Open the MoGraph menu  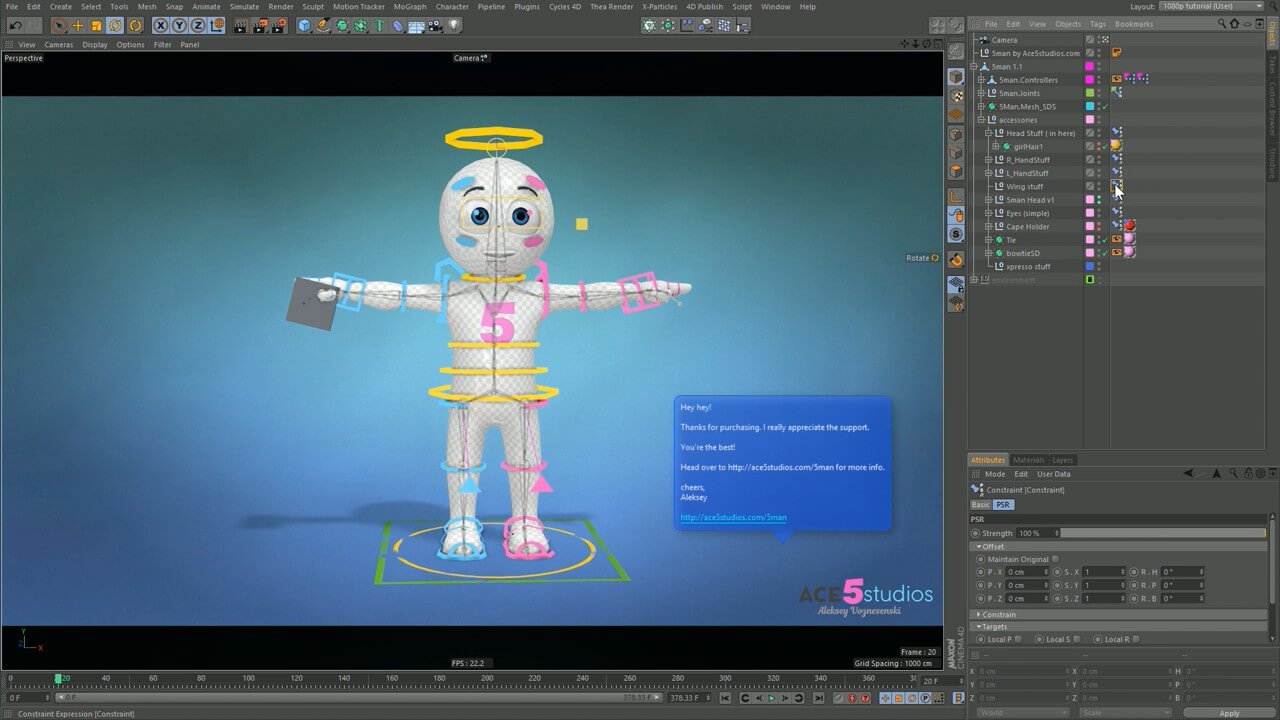(409, 6)
